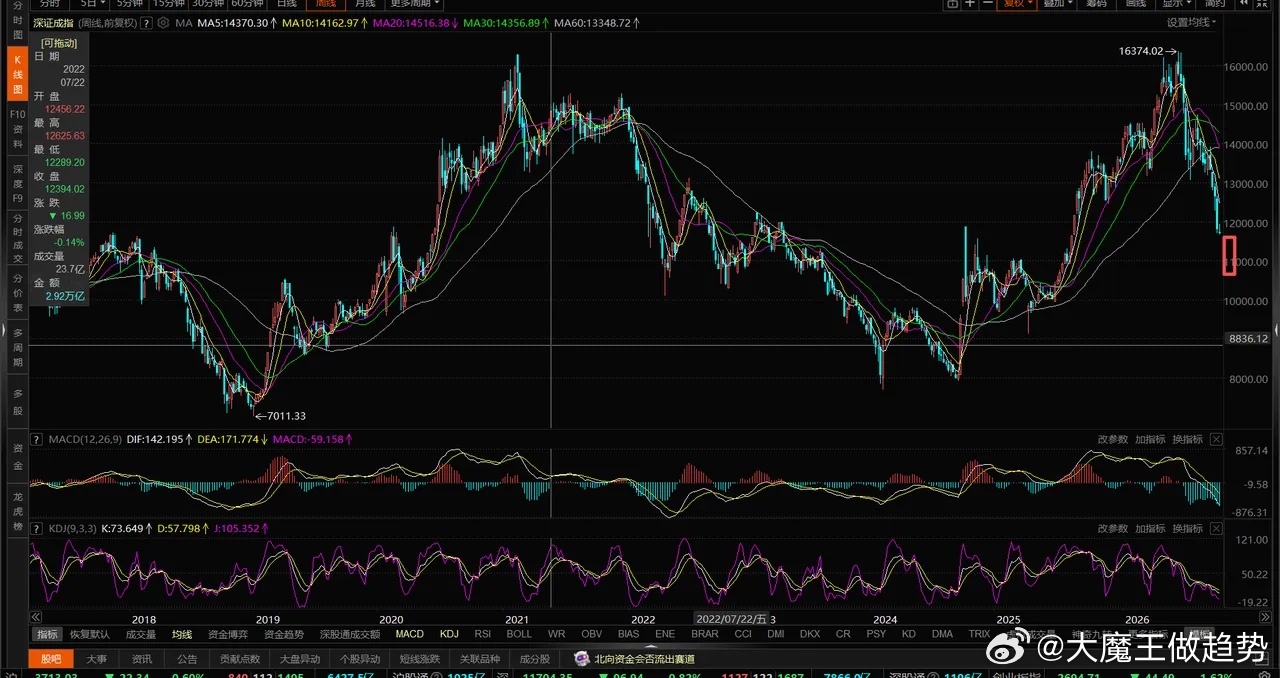Close the KDJ indicator panel
Screen dimensions: 1280x678
[x=1216, y=528]
